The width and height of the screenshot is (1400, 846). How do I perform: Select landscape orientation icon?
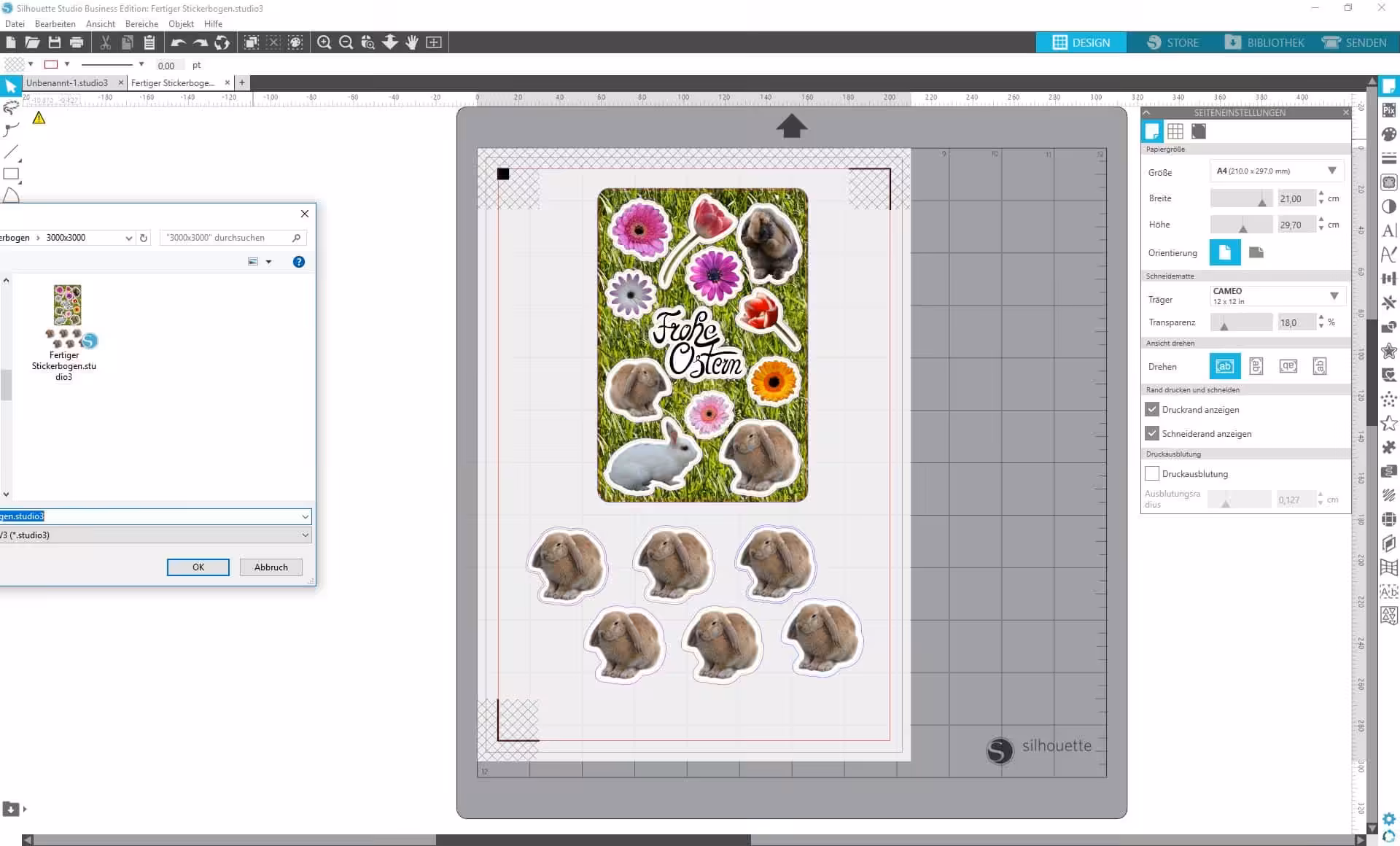1256,252
